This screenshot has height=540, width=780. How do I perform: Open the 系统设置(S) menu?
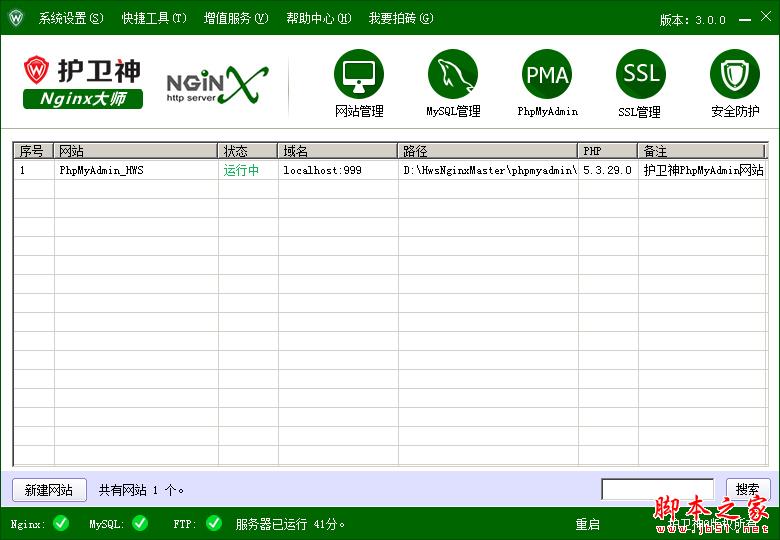pyautogui.click(x=71, y=18)
